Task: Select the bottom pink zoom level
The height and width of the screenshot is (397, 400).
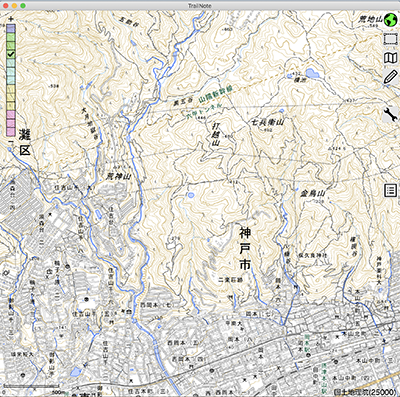Action: [11, 132]
